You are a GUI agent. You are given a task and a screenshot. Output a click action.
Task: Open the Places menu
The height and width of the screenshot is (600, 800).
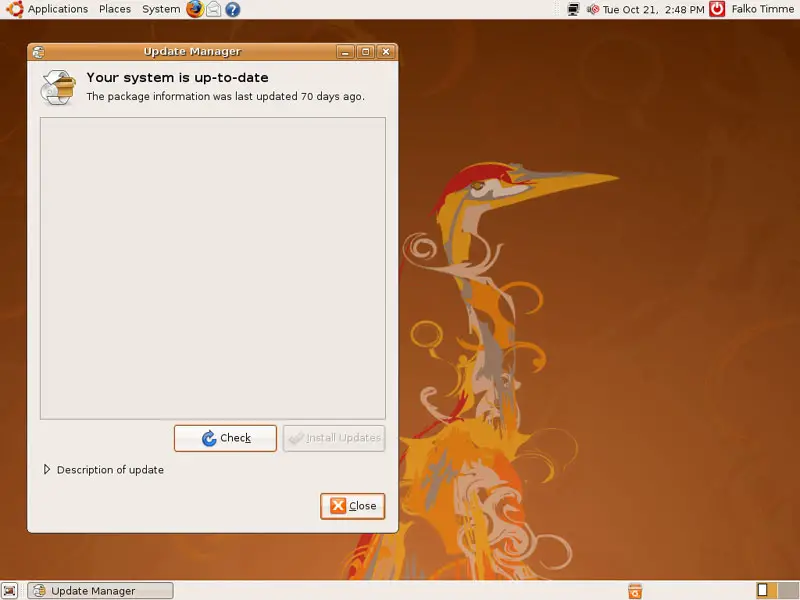click(115, 9)
